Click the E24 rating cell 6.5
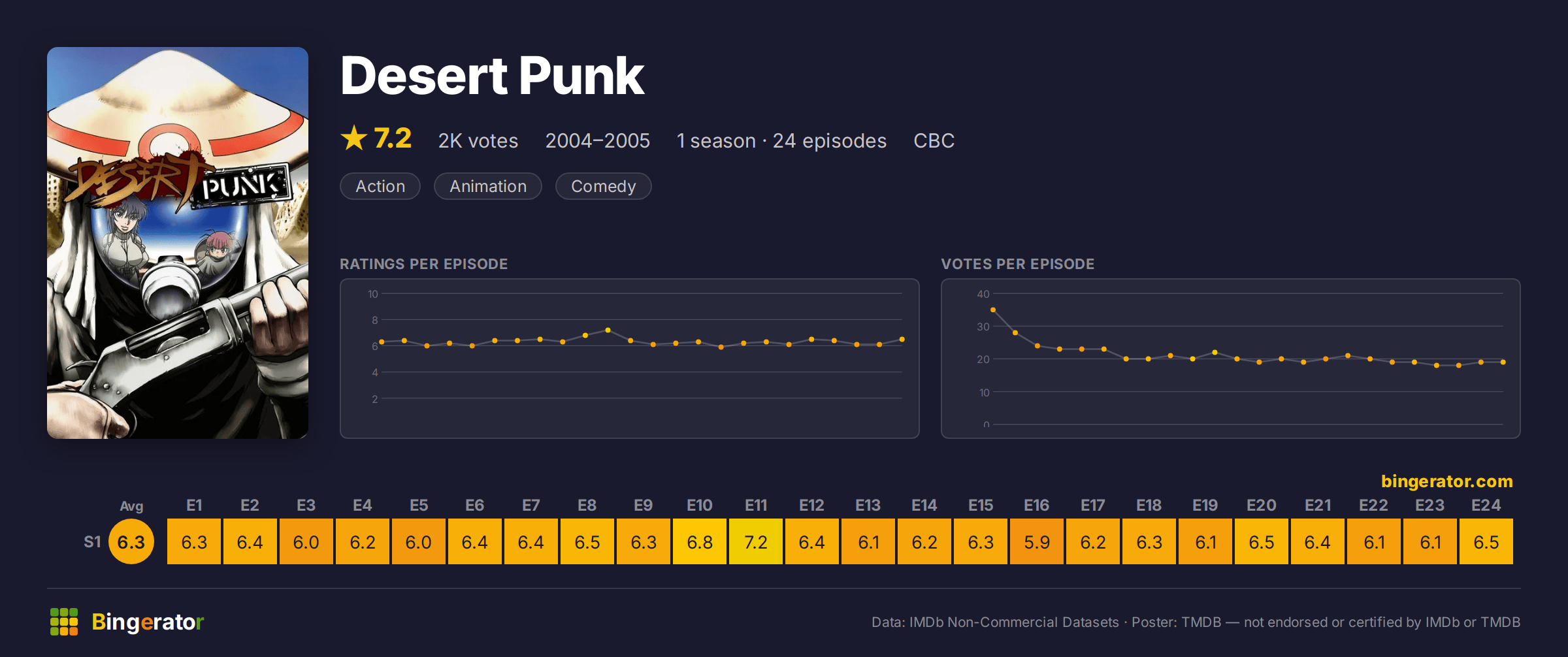The image size is (1568, 657). click(1486, 541)
